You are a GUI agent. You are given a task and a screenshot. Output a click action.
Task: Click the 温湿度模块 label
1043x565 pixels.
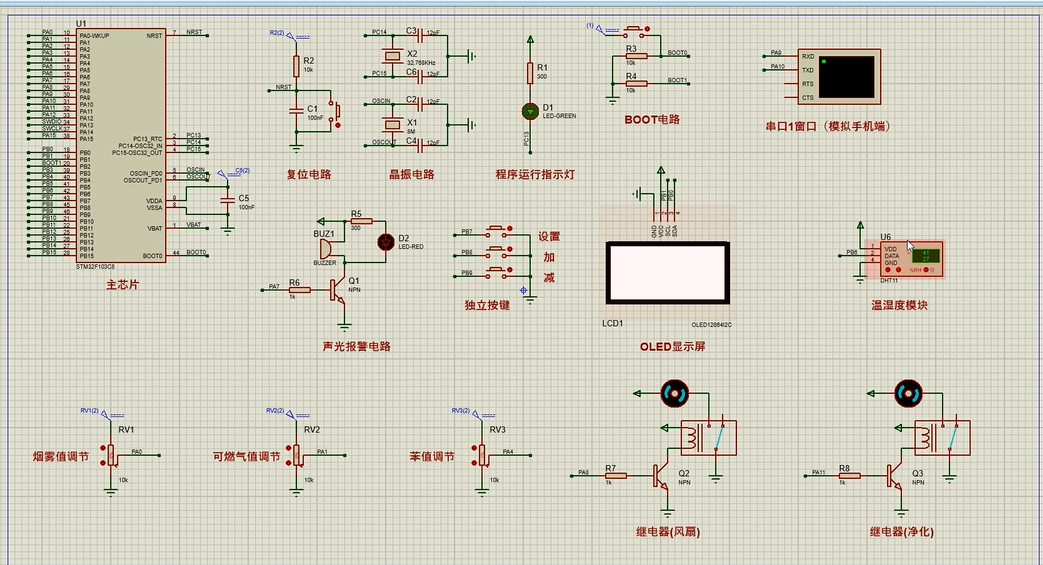[x=899, y=305]
